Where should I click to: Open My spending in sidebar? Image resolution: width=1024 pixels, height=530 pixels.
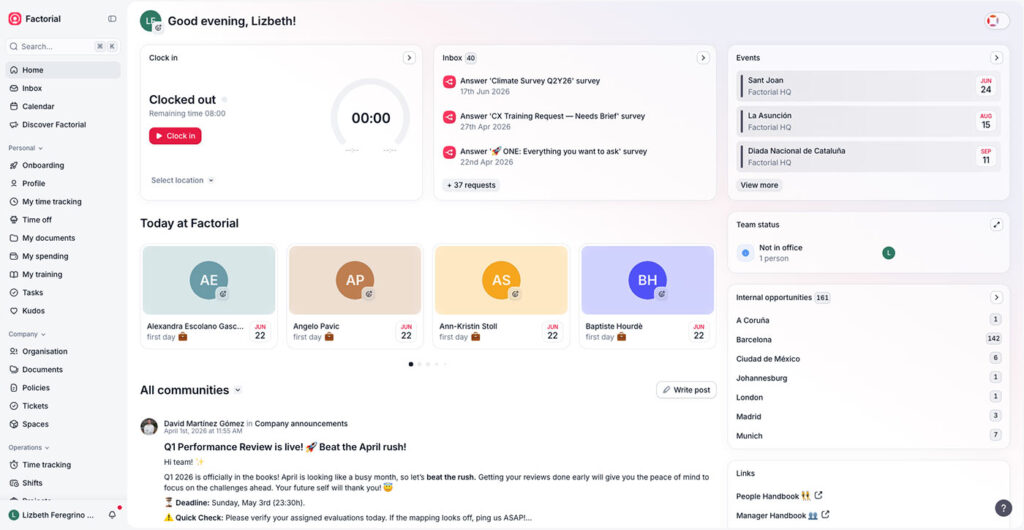click(x=63, y=257)
